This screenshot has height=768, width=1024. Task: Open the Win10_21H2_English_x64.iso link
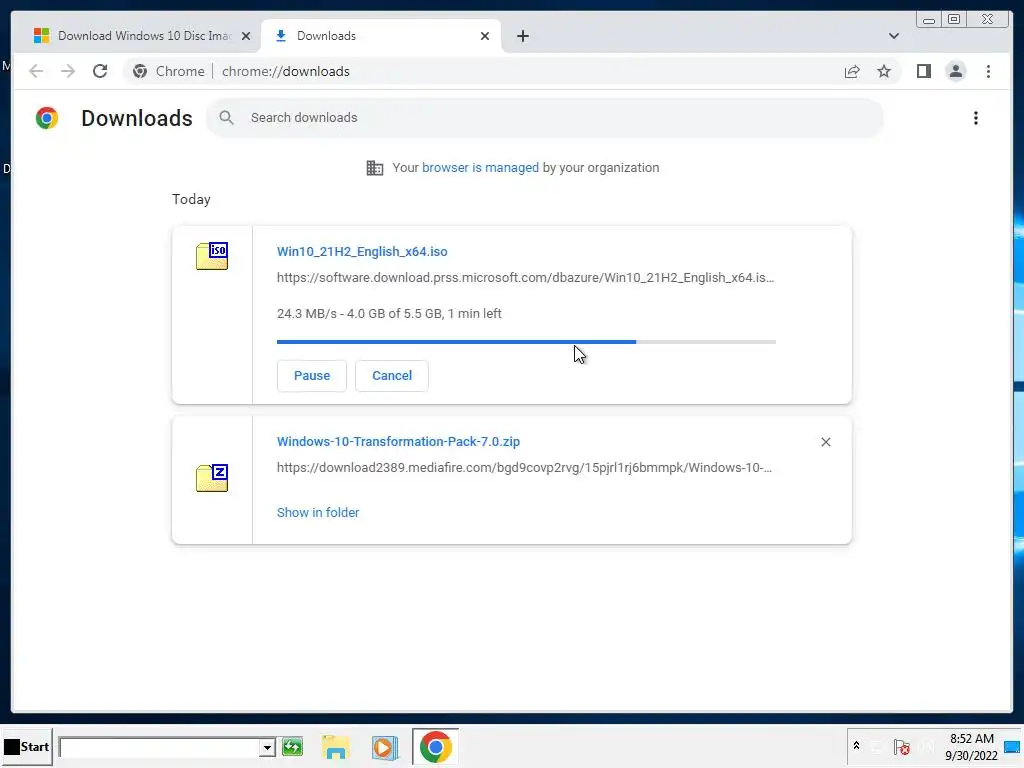[362, 251]
